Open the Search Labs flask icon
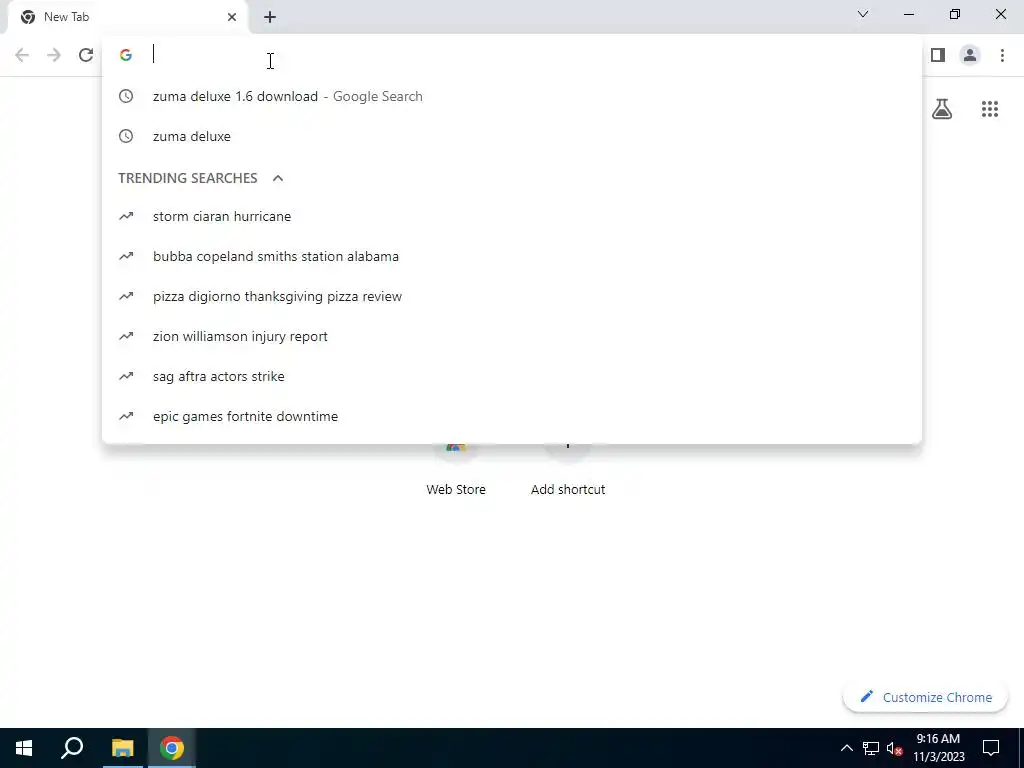Image resolution: width=1024 pixels, height=768 pixels. click(x=942, y=108)
